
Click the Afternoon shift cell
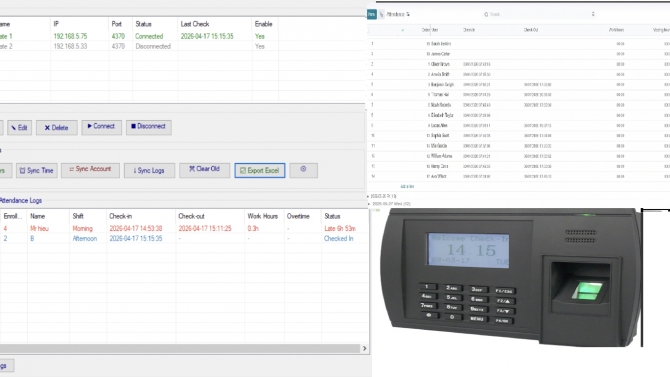tap(85, 239)
